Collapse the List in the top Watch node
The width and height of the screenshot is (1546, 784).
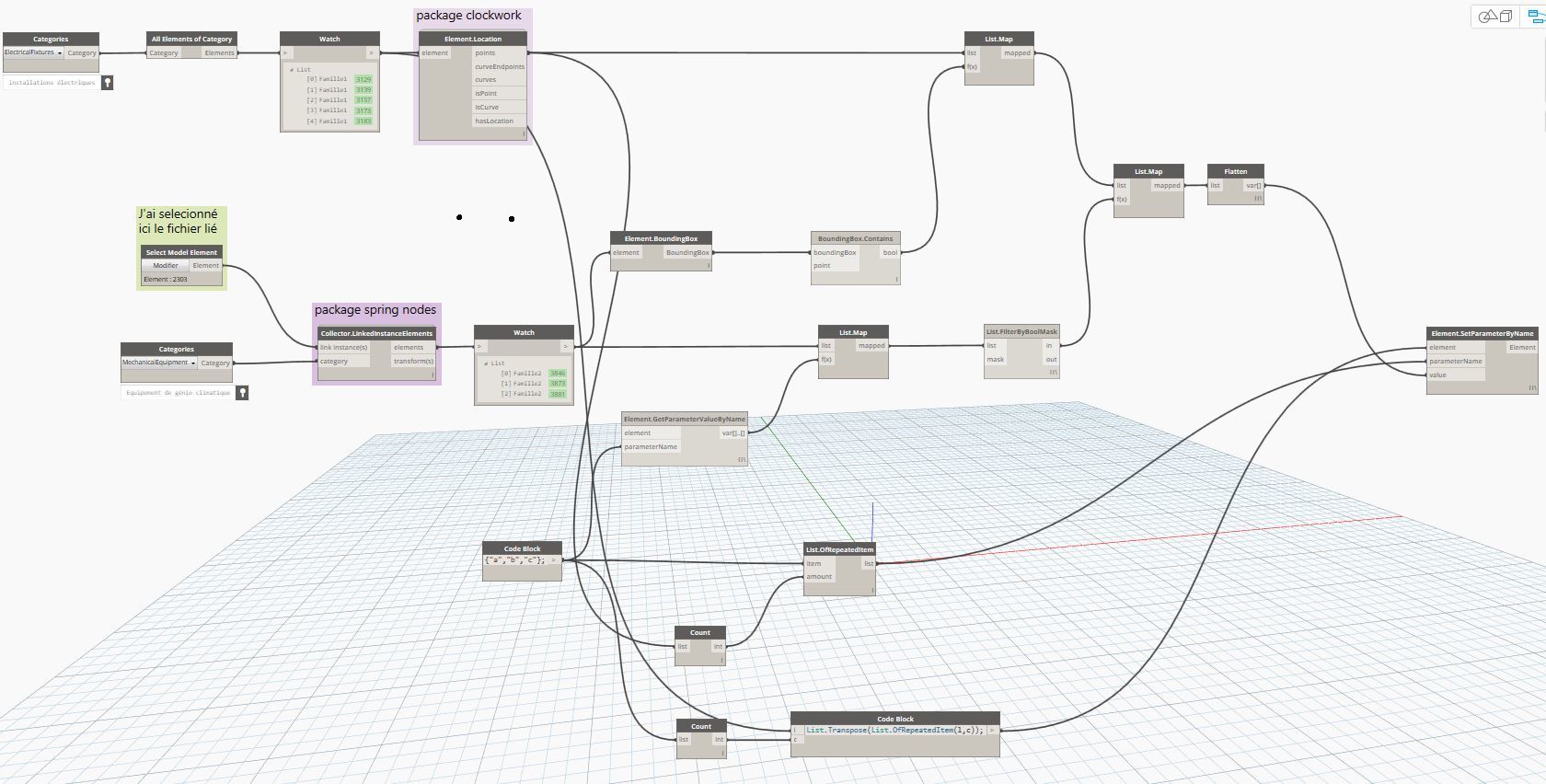(x=293, y=70)
